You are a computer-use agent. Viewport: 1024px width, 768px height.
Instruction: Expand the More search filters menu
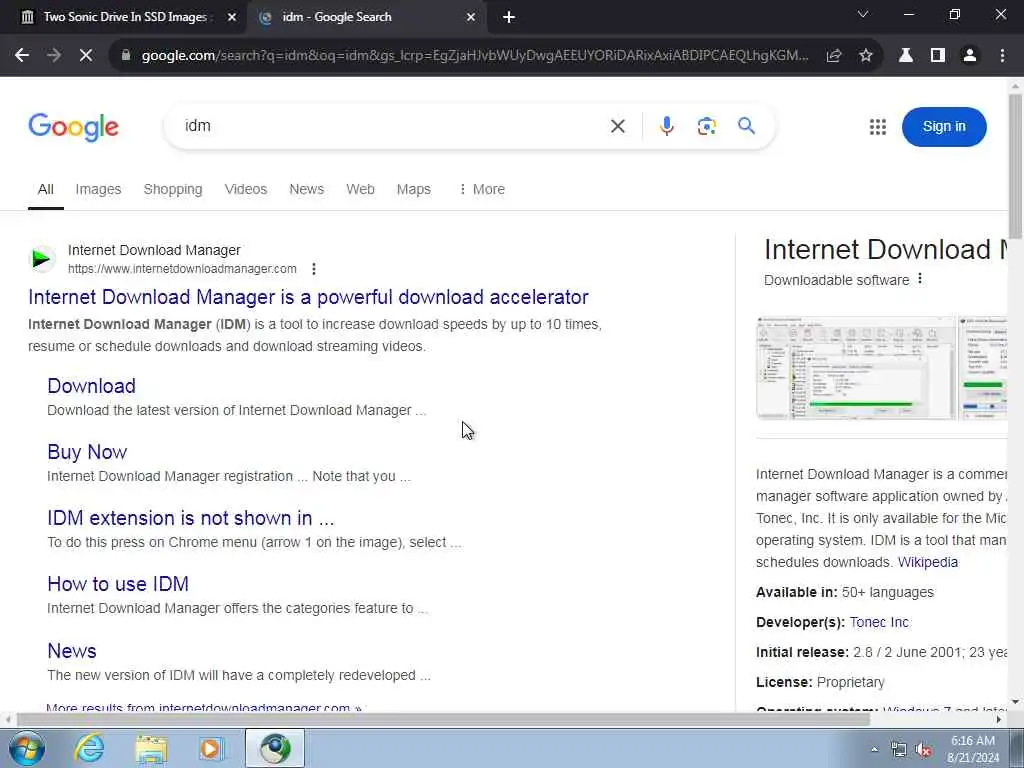(x=482, y=189)
